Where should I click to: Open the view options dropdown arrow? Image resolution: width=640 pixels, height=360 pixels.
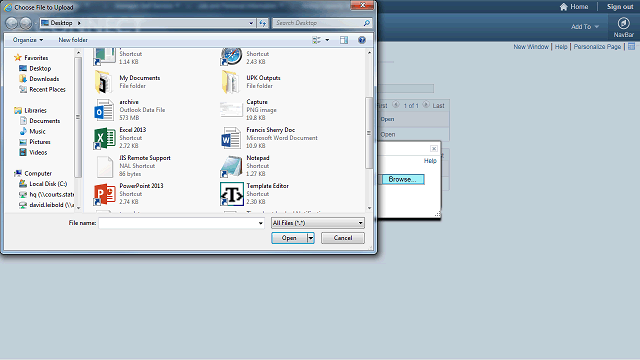point(327,40)
